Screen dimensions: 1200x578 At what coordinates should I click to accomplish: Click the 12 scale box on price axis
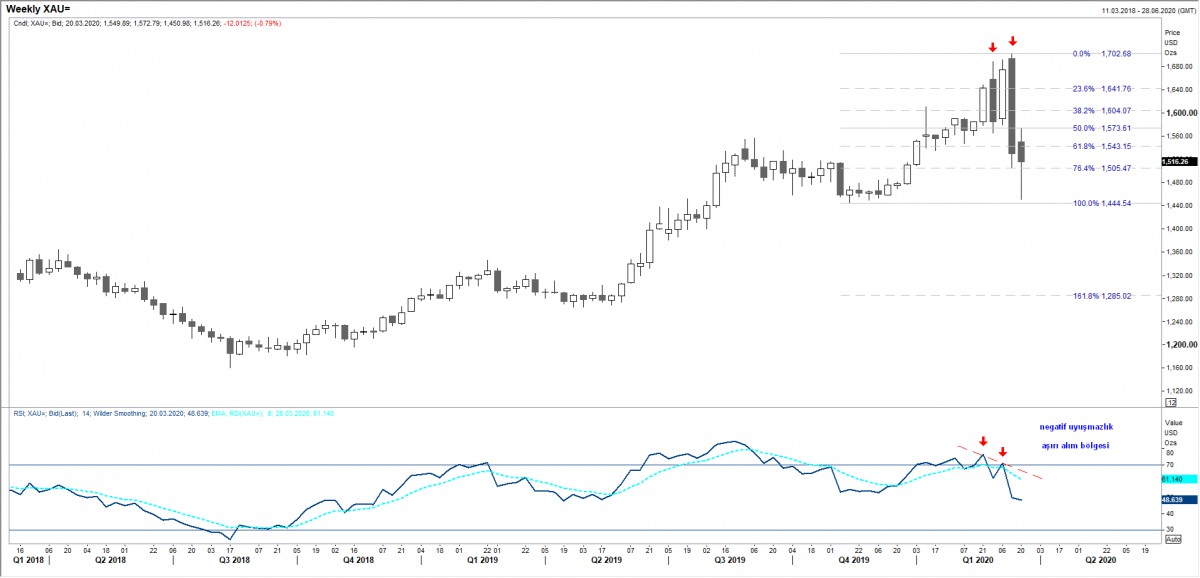[1170, 402]
